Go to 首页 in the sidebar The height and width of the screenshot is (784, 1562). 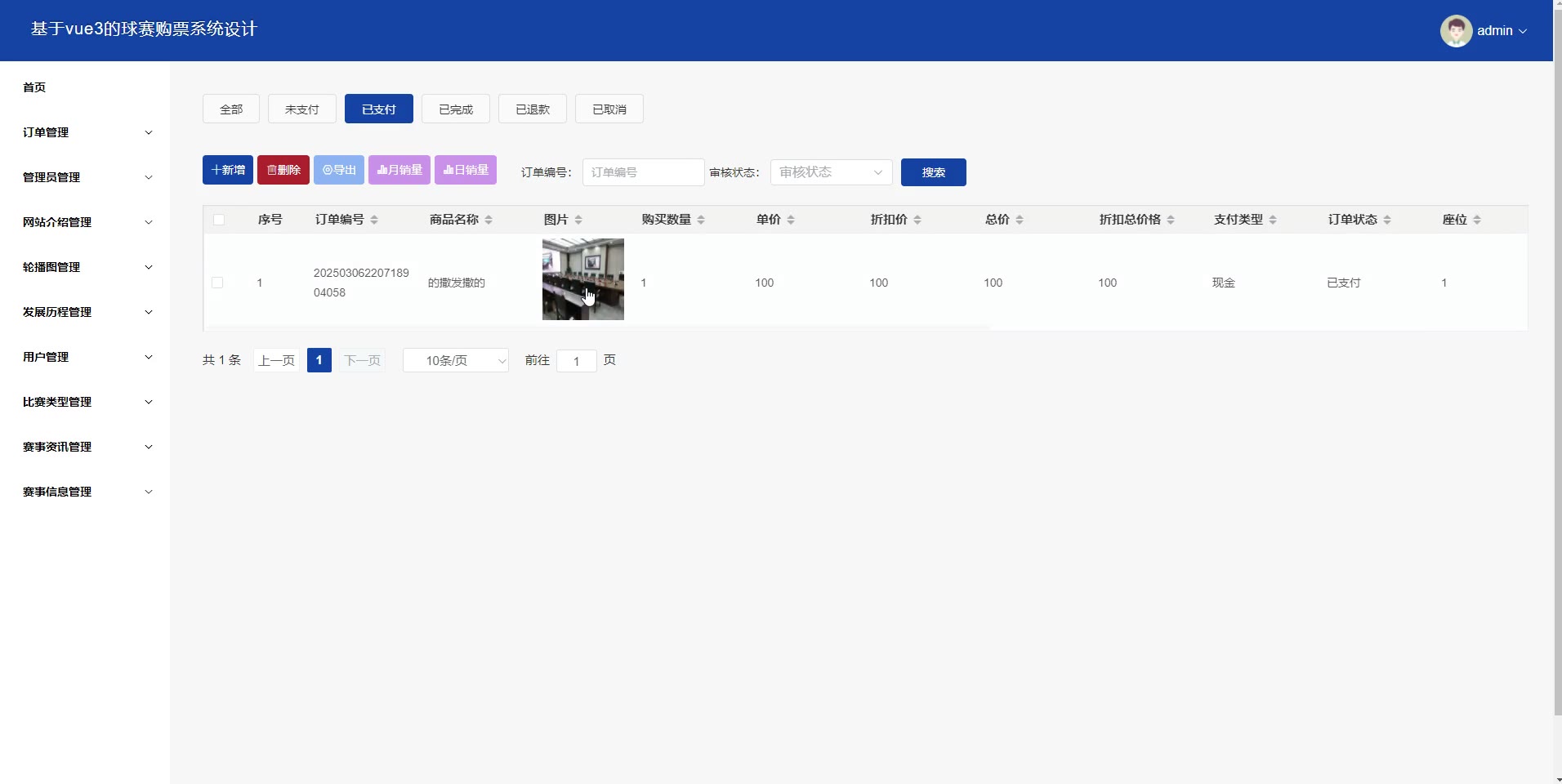point(34,87)
